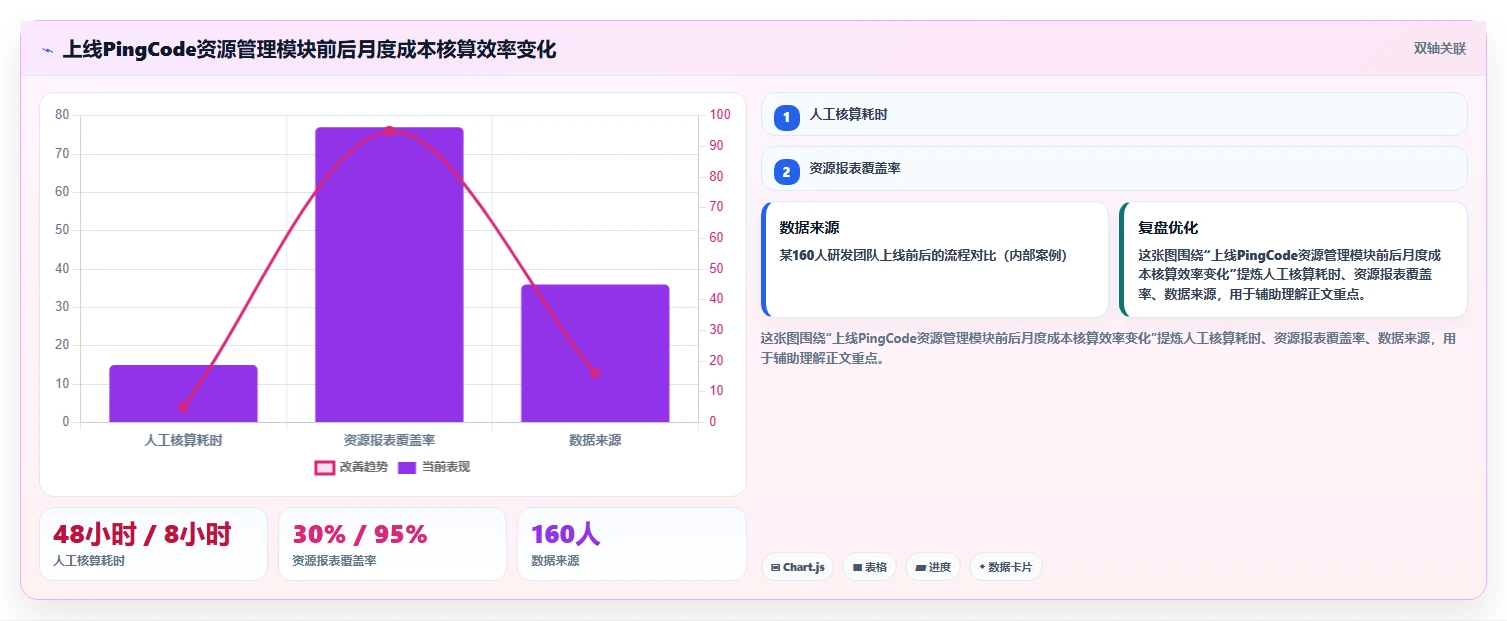Select the 人工核算耗时 list item
The height and width of the screenshot is (621, 1507).
pos(1114,114)
